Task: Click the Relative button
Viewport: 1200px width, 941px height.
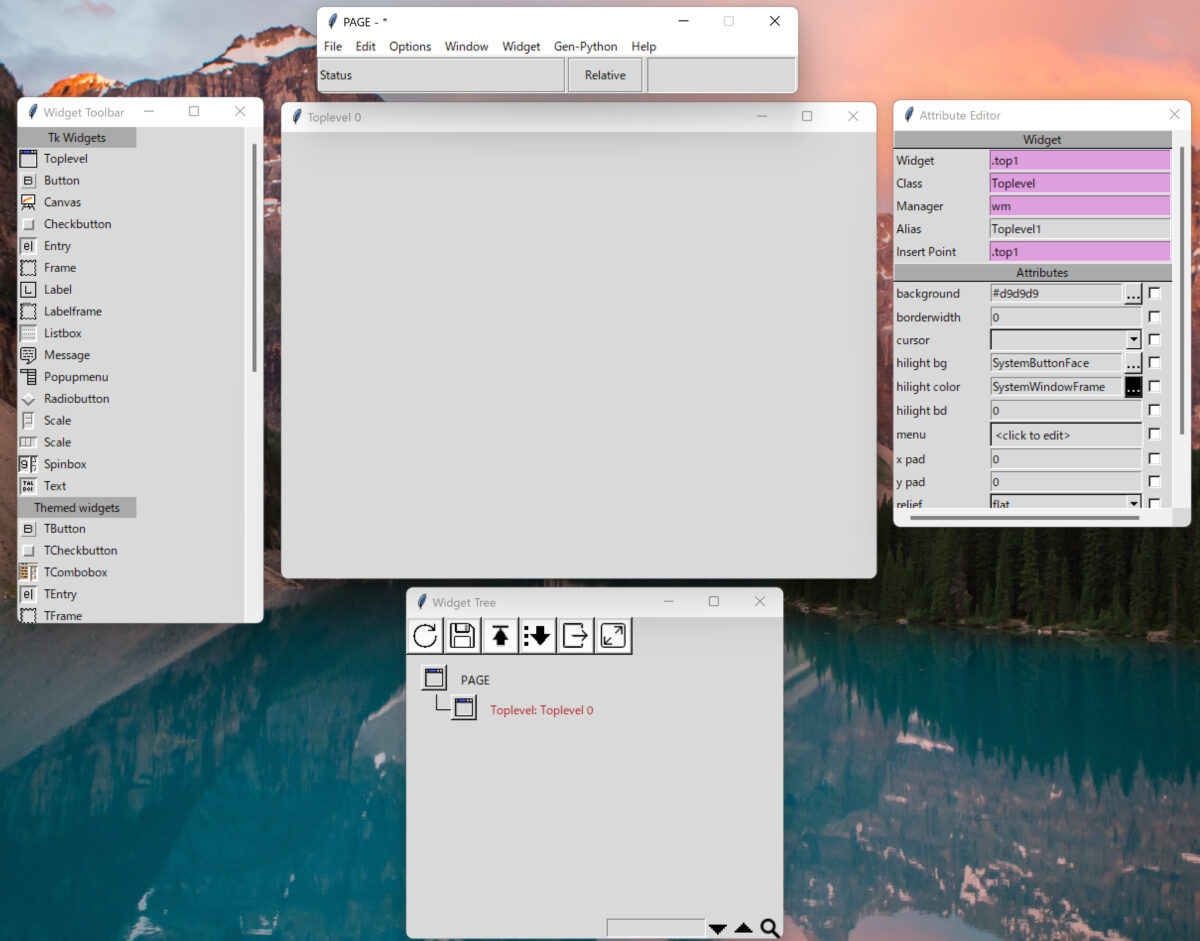Action: (x=605, y=75)
